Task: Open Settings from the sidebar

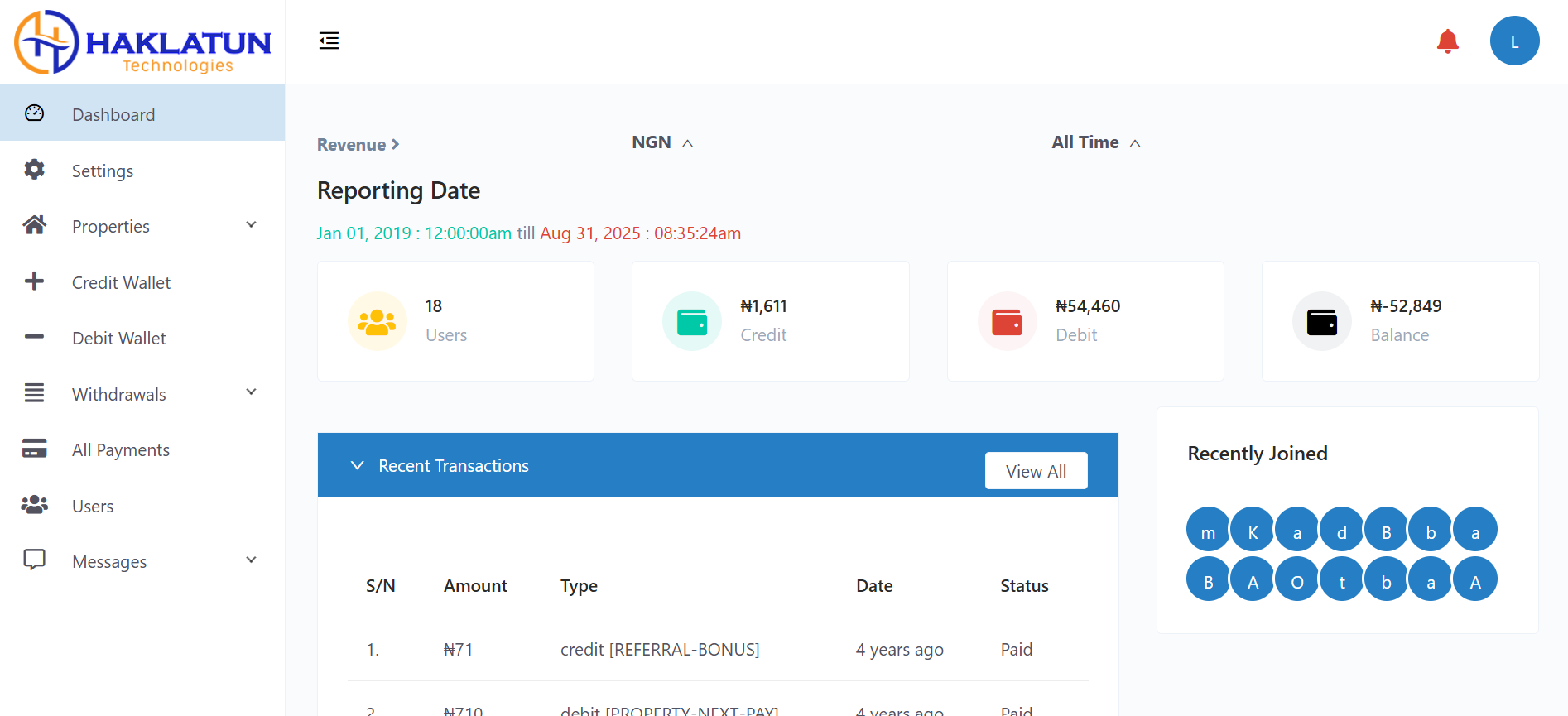Action: tap(103, 171)
